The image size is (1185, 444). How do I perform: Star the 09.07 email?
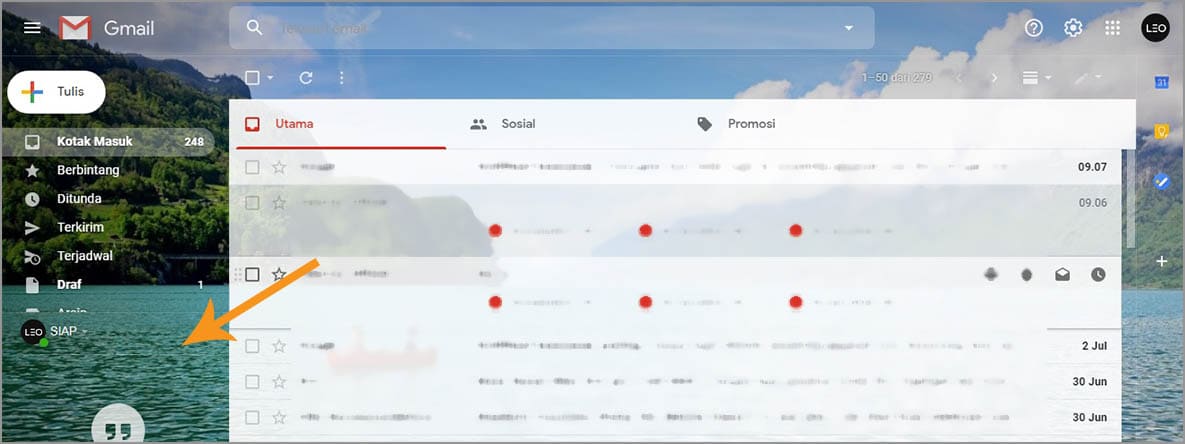click(x=279, y=167)
